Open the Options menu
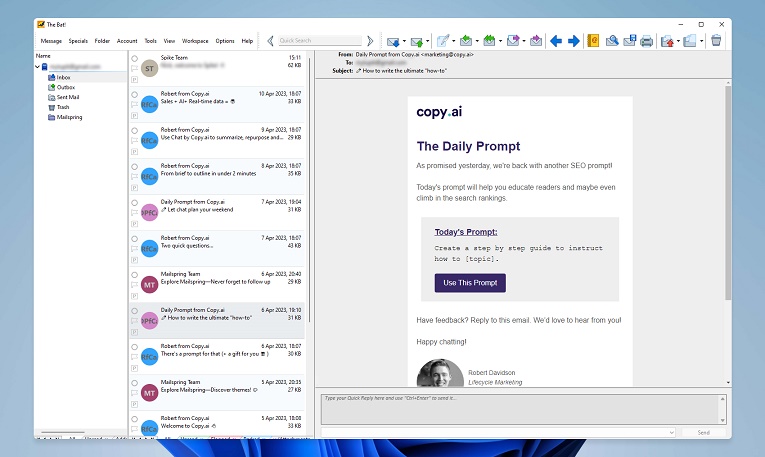This screenshot has height=457, width=765. click(x=225, y=41)
